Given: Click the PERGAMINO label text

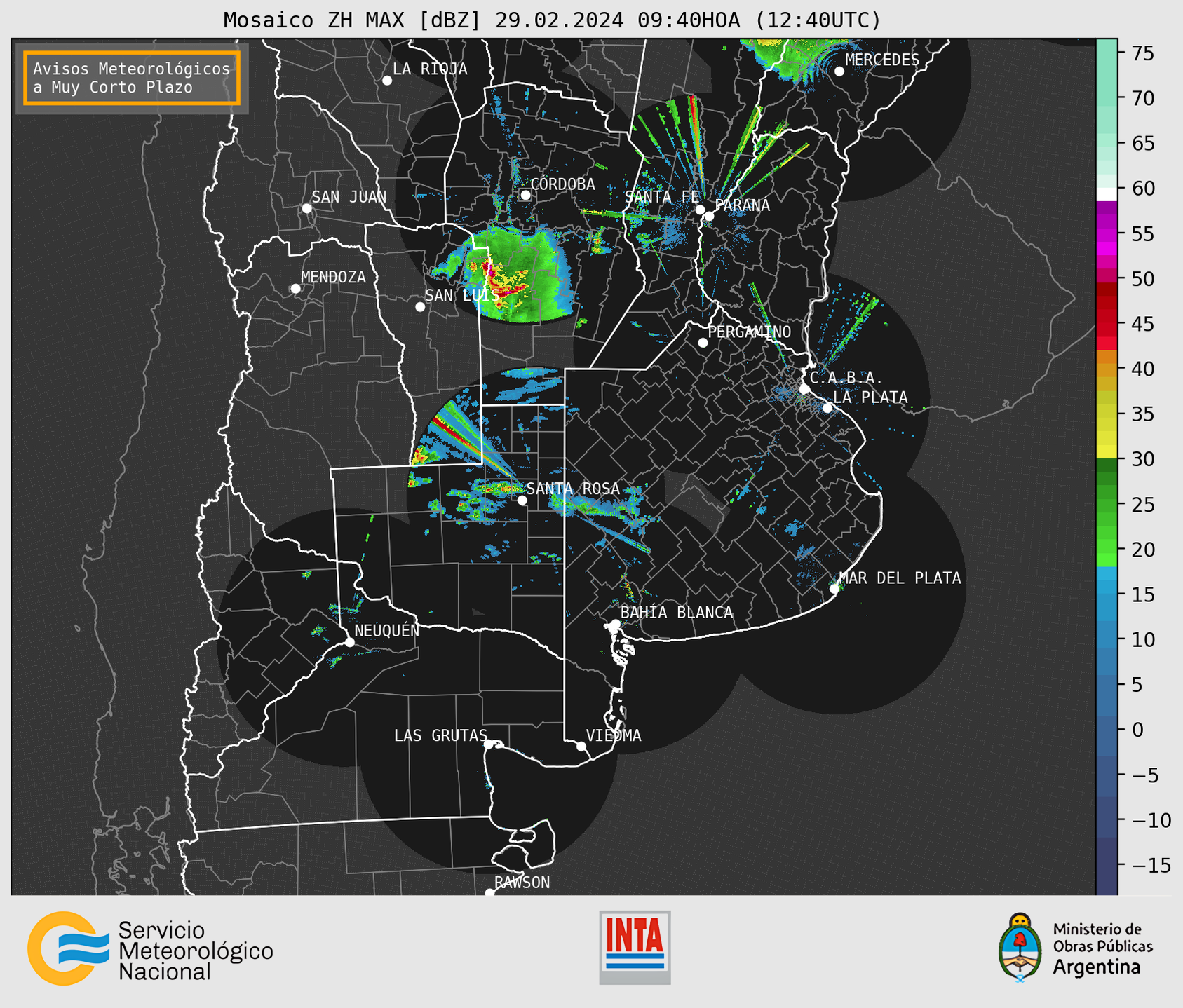Looking at the screenshot, I should (750, 332).
